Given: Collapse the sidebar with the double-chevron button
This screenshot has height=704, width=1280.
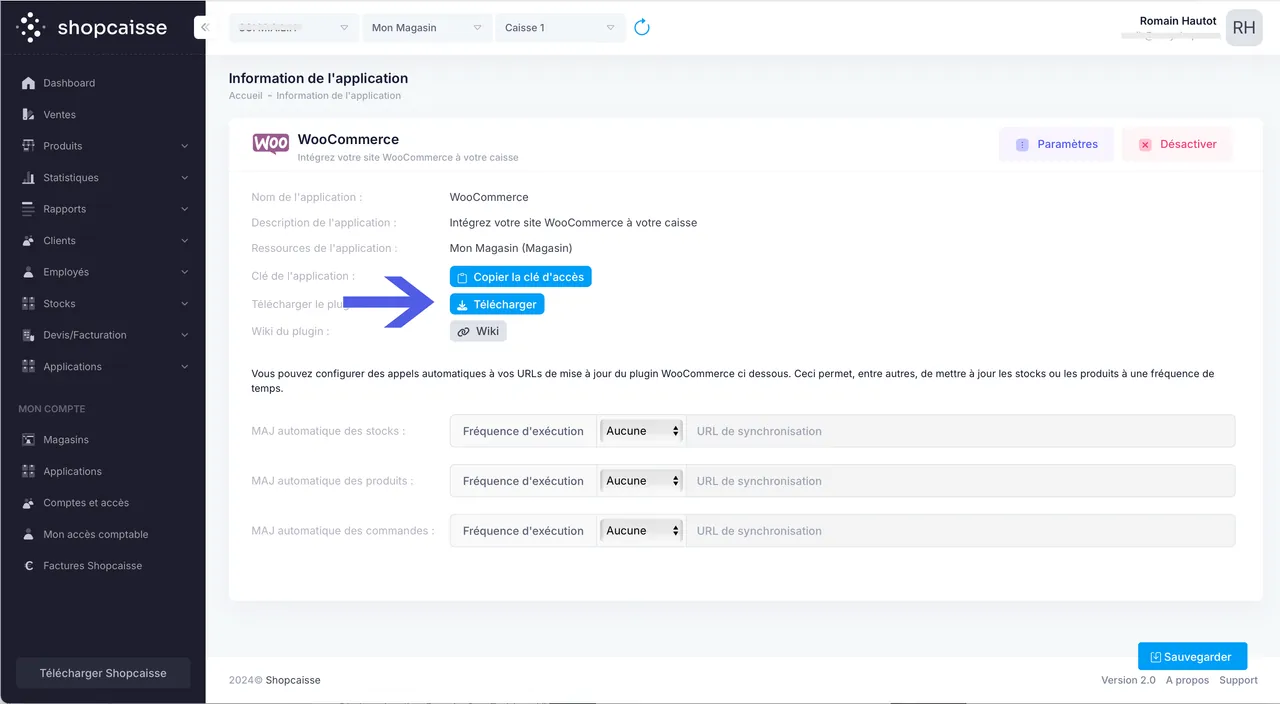Looking at the screenshot, I should (x=204, y=27).
